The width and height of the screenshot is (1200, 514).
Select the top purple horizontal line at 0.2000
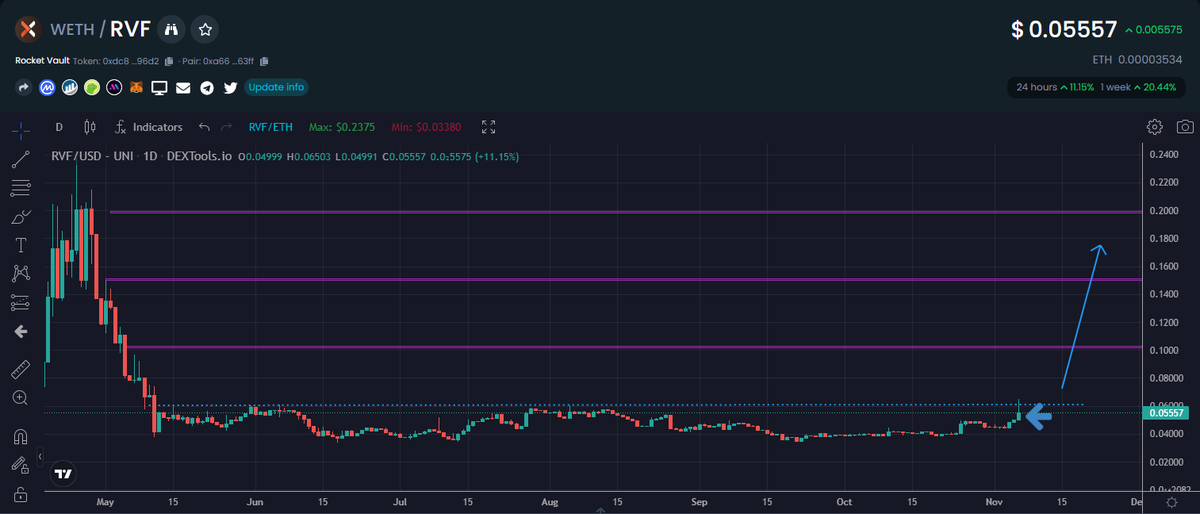625,212
